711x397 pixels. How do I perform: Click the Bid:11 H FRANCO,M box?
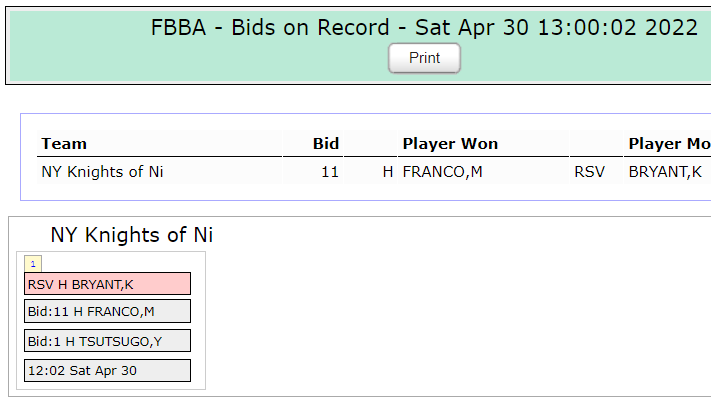[x=107, y=311]
